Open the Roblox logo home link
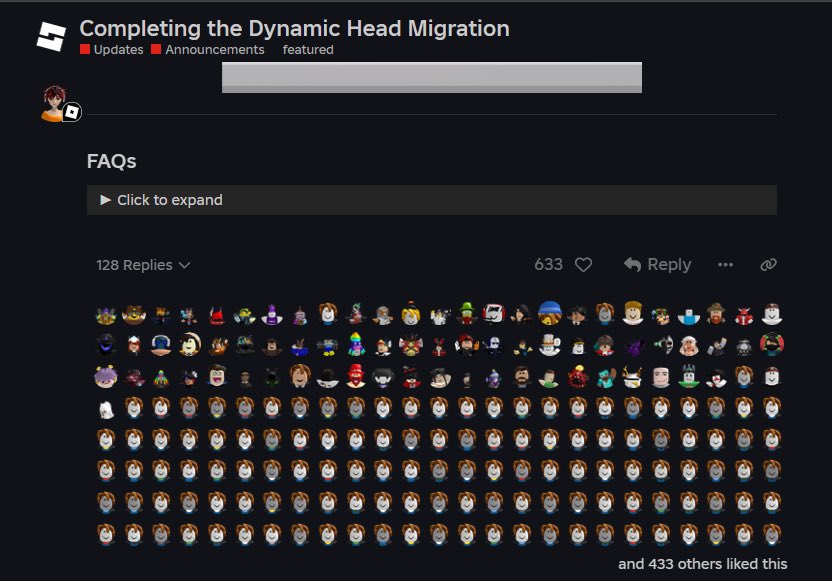832x581 pixels. pos(51,37)
